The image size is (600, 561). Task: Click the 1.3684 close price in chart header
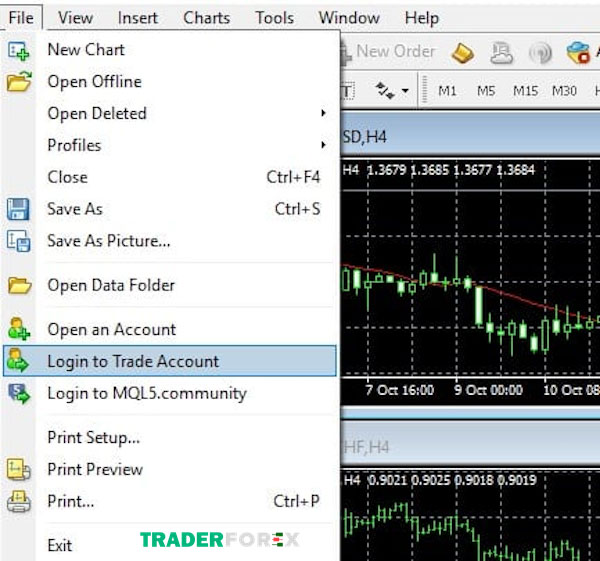point(515,170)
